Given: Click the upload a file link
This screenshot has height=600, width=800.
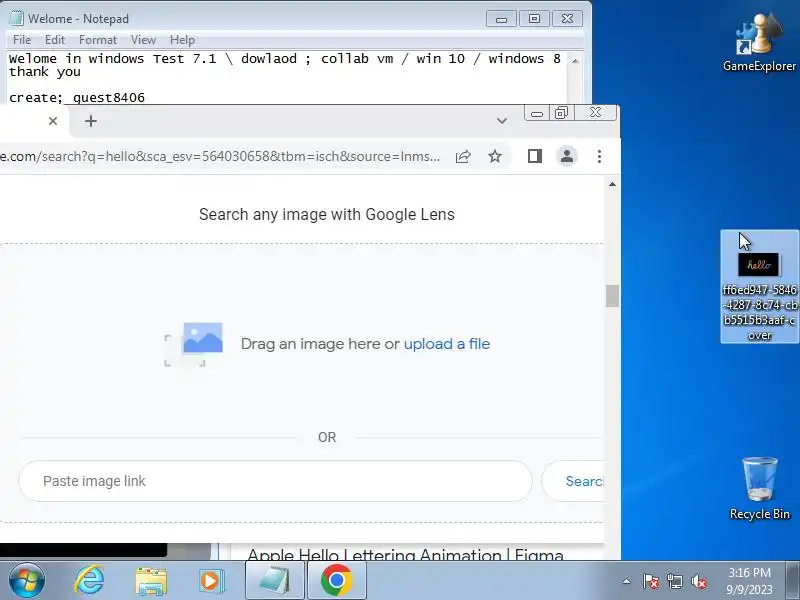Looking at the screenshot, I should point(446,344).
